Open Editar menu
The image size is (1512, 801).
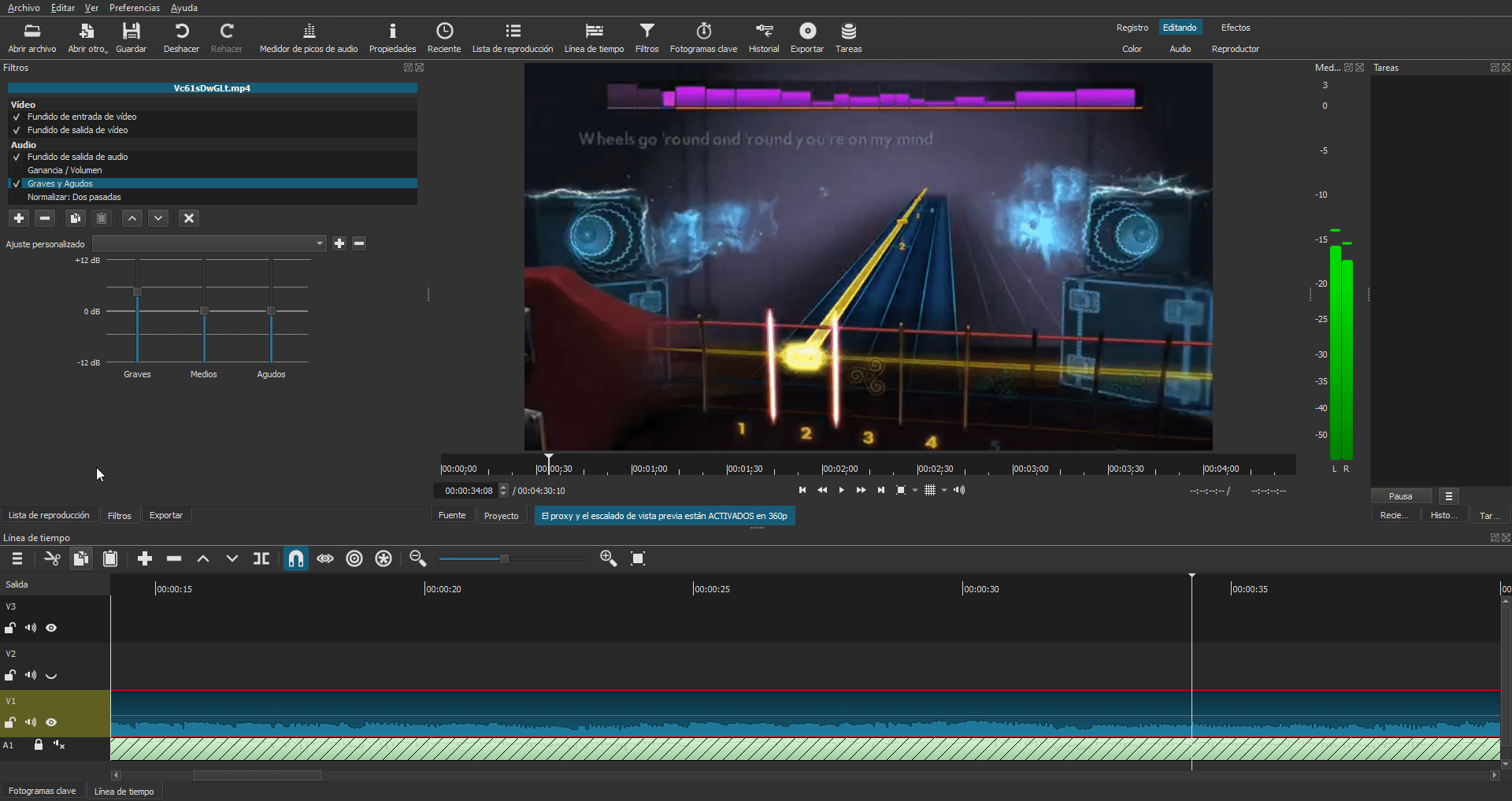tap(63, 8)
